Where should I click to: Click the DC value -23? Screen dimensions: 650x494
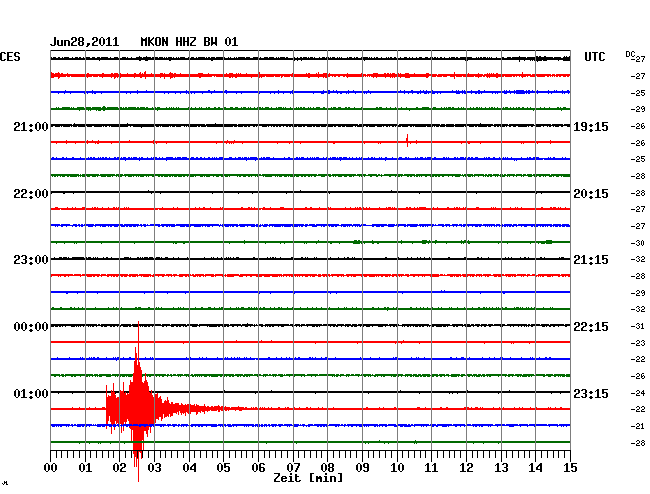coord(638,343)
